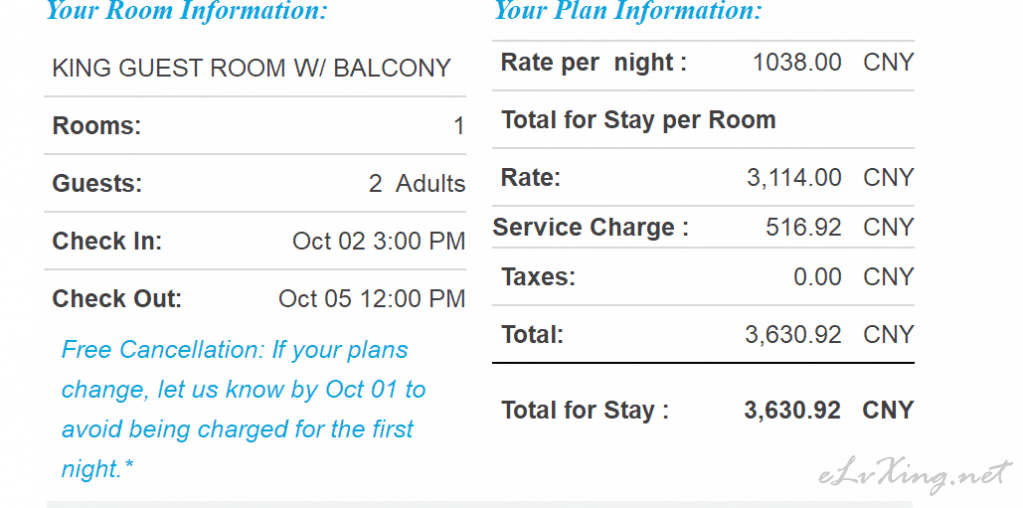Image resolution: width=1023 pixels, height=508 pixels.
Task: Click the Guests label
Action: 97,183
